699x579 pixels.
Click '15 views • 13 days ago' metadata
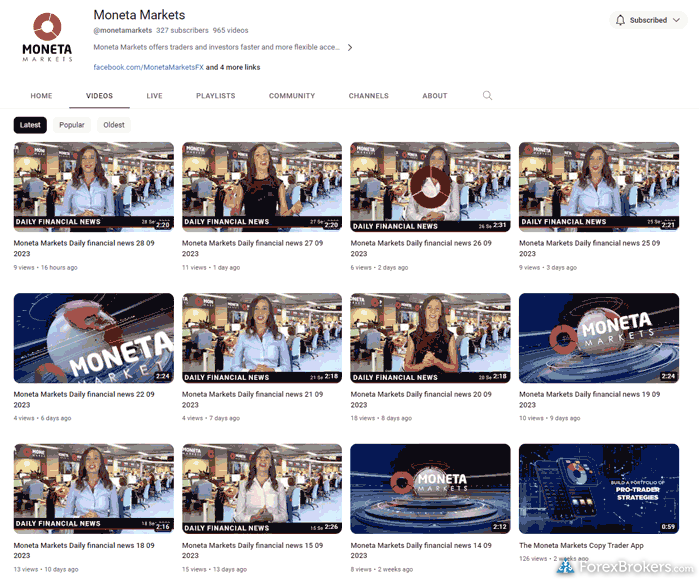[214, 569]
